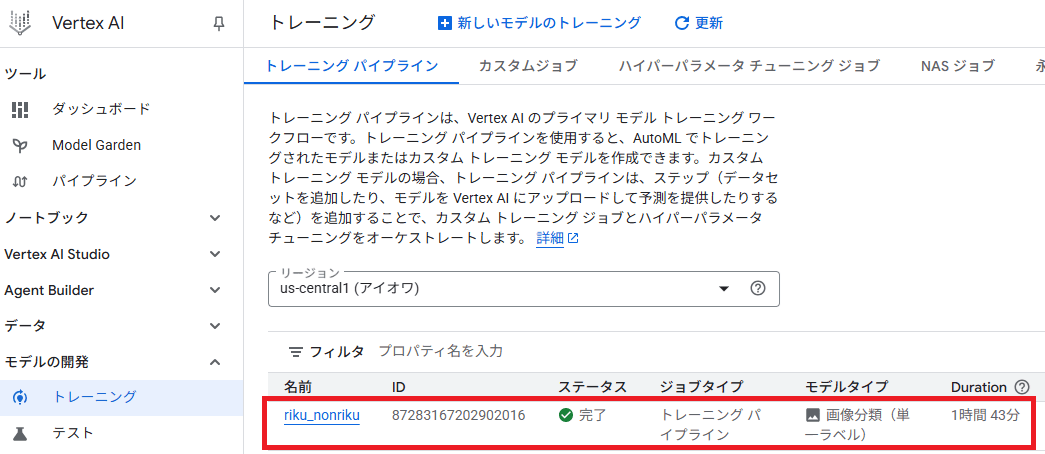Select the トレーニング パイプライン tab
This screenshot has height=454, width=1045.
352,66
